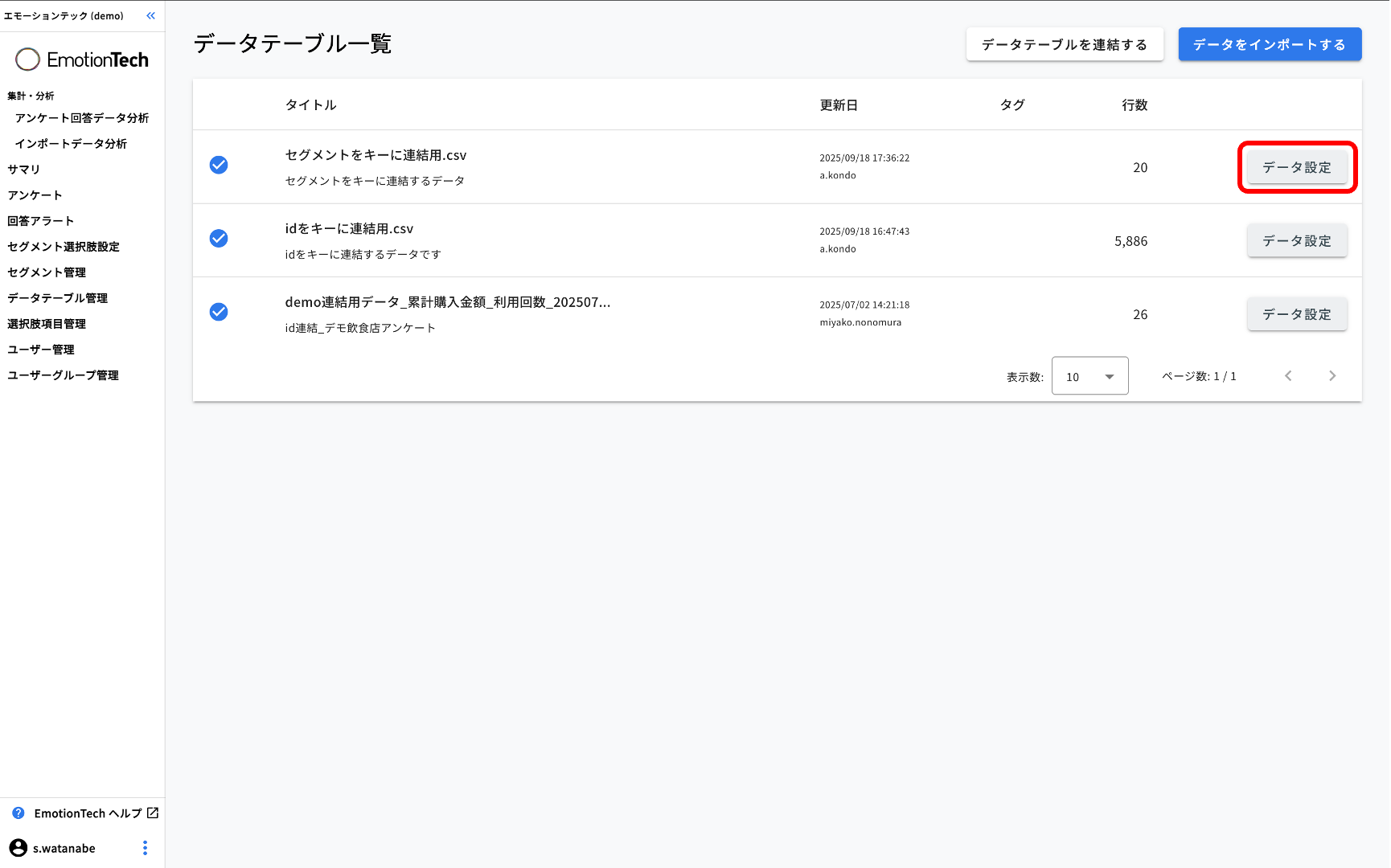This screenshot has height=868, width=1391.
Task: Go to the next page arrow
Action: 1332,376
